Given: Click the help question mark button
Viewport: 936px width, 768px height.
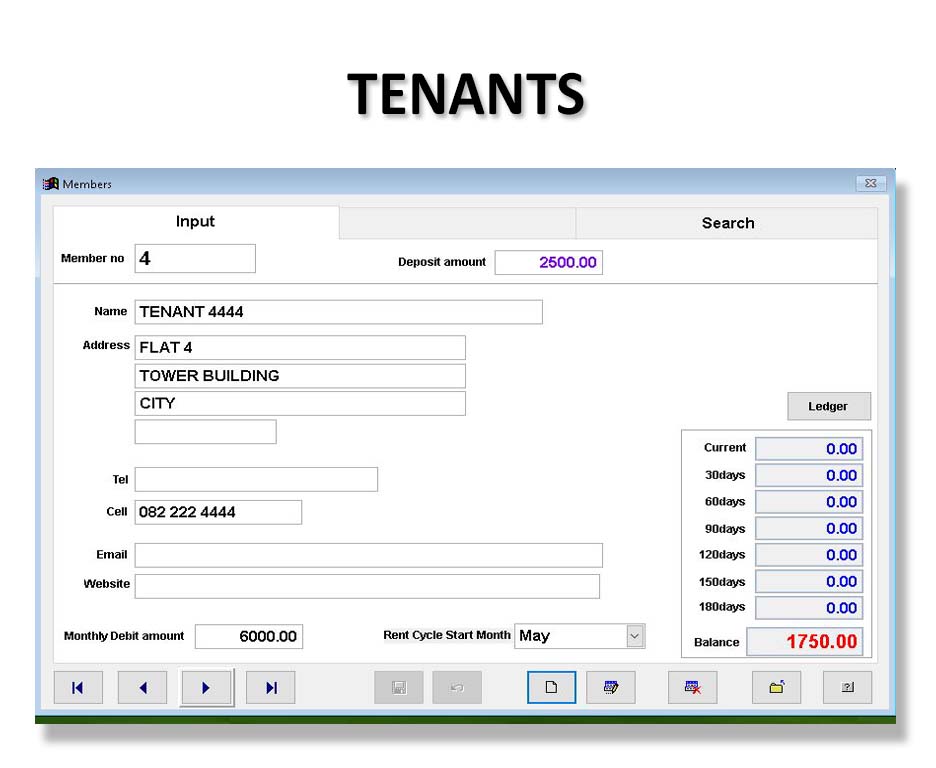Looking at the screenshot, I should (x=847, y=687).
